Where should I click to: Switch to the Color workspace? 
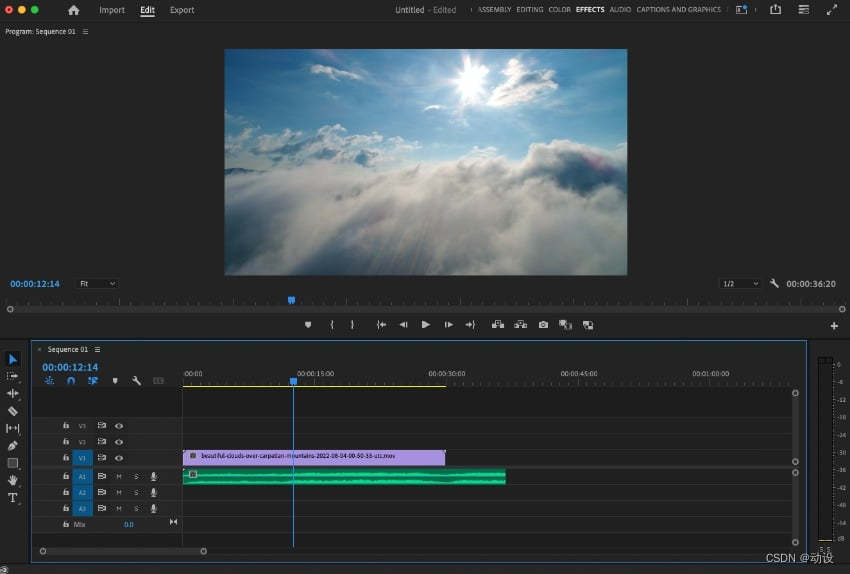click(559, 10)
